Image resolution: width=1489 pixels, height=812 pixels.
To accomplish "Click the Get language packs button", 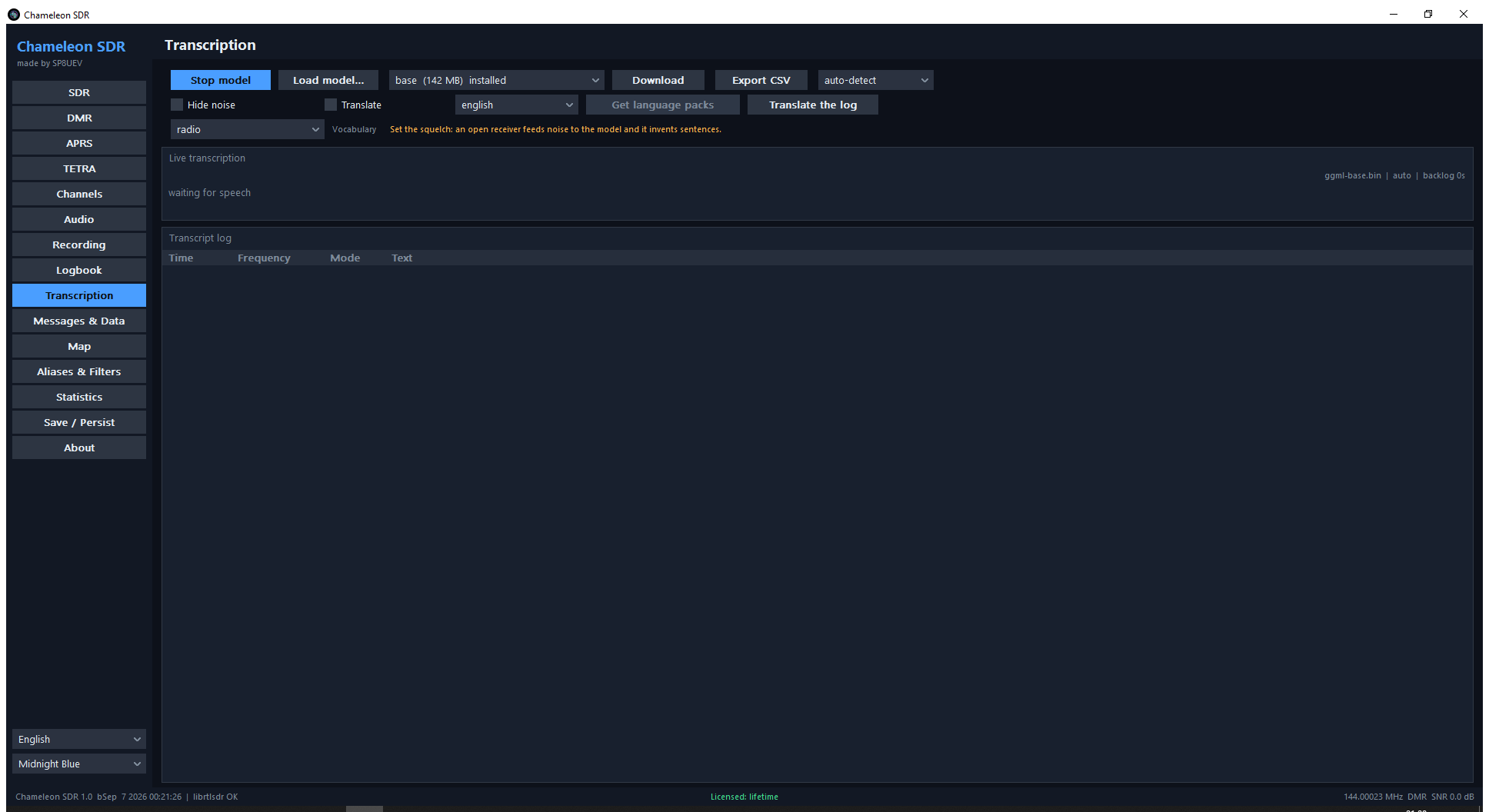I will (663, 105).
